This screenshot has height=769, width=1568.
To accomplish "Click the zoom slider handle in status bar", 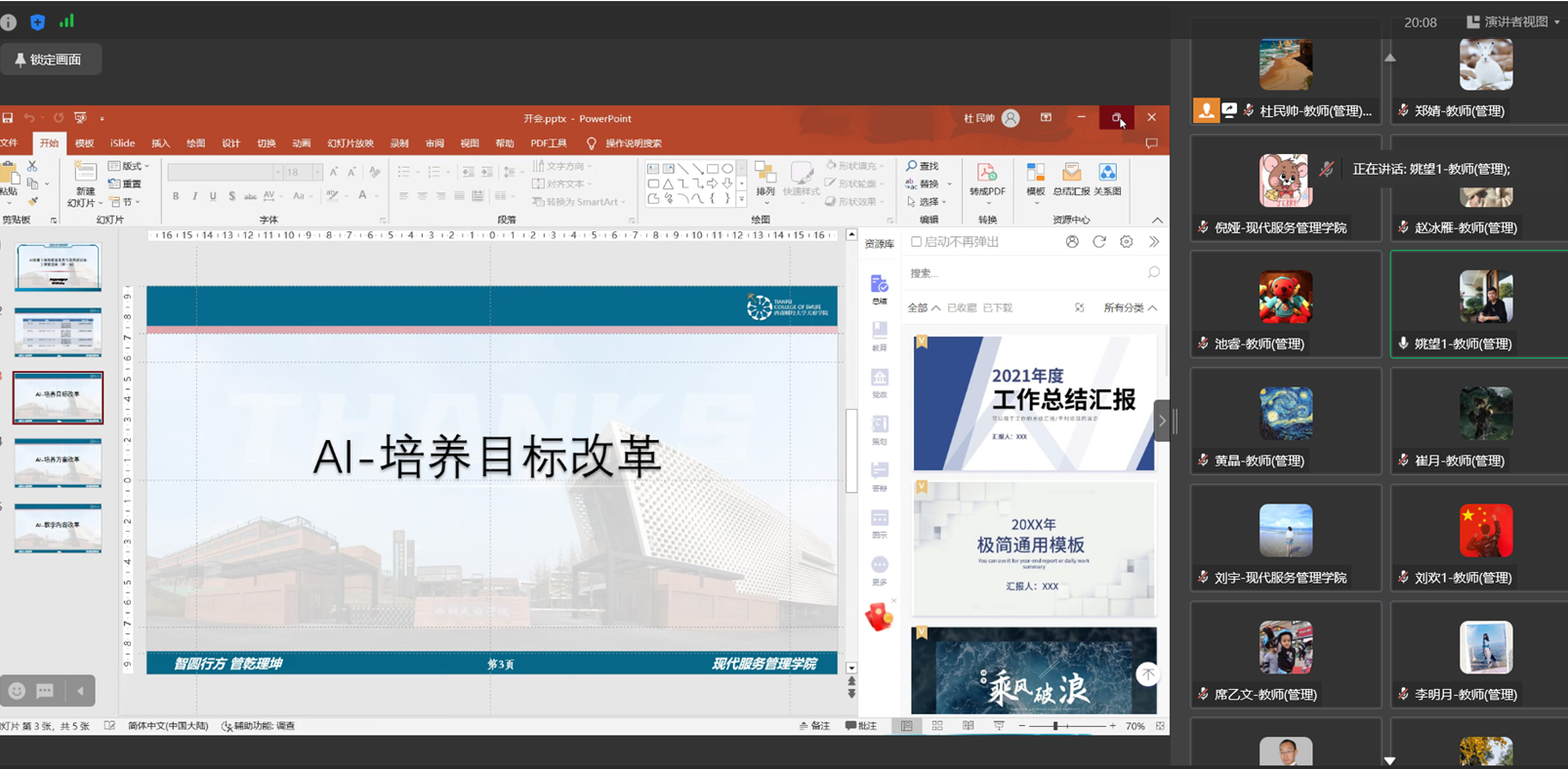I will pos(1055,726).
